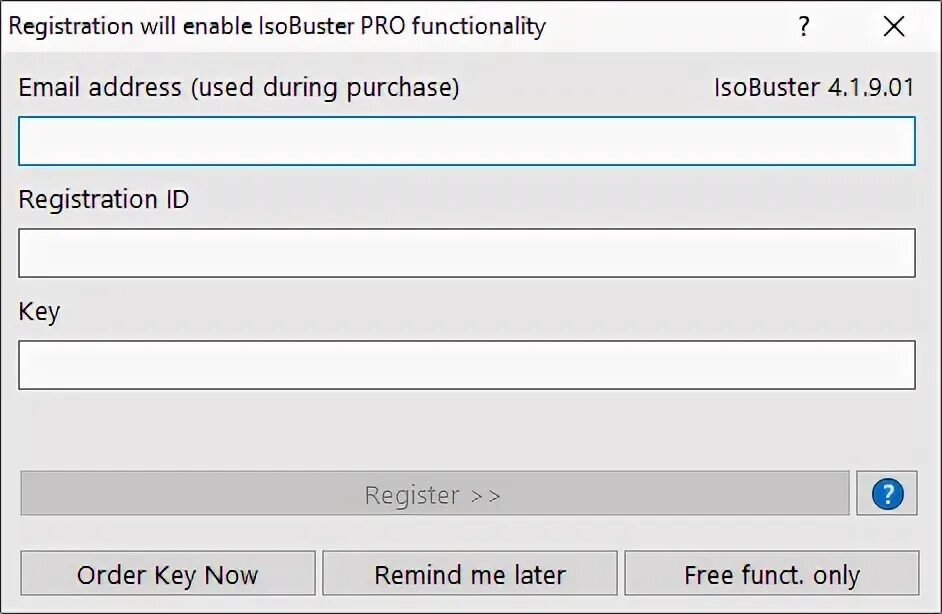The height and width of the screenshot is (614, 942).
Task: Click the Order Key Now button
Action: [168, 574]
